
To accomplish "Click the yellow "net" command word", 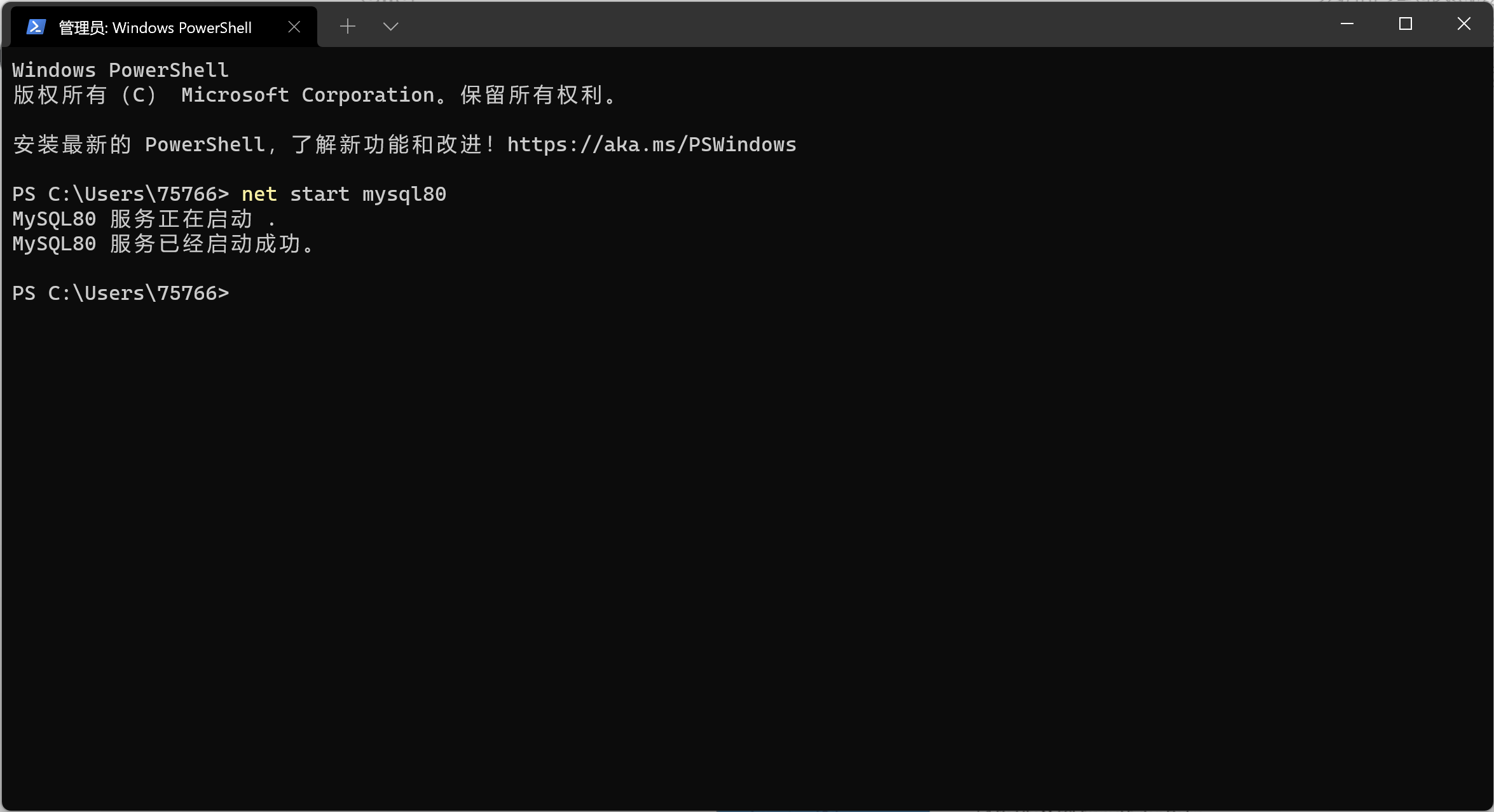I will click(259, 194).
